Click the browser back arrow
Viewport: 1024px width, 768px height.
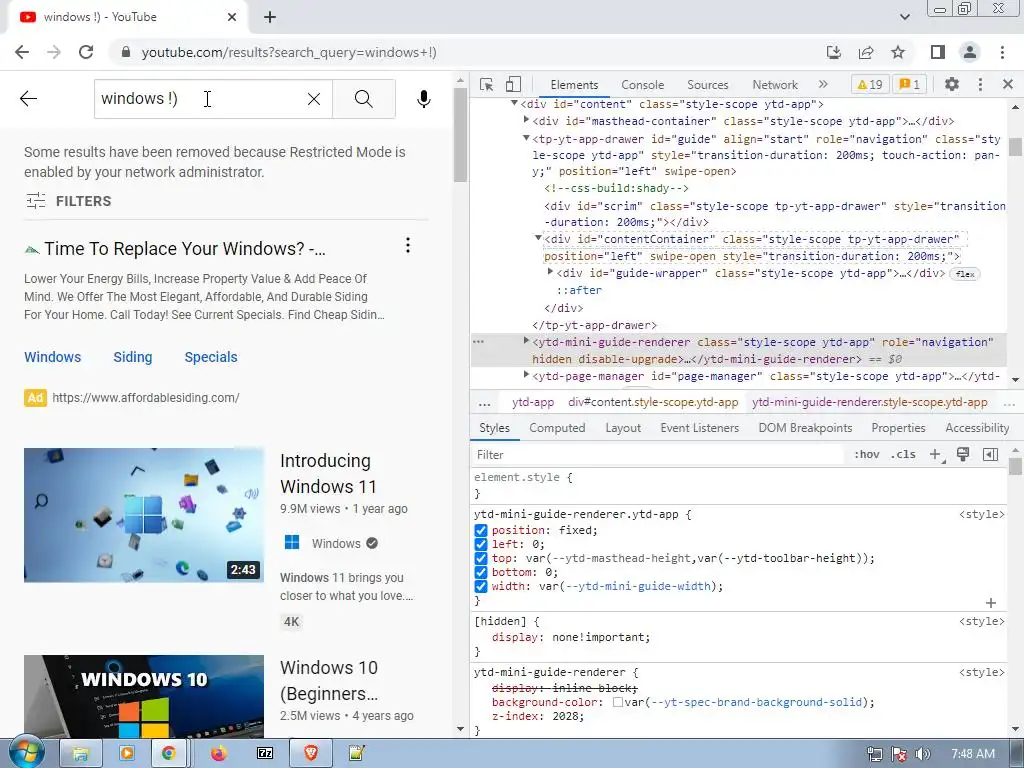tap(22, 52)
